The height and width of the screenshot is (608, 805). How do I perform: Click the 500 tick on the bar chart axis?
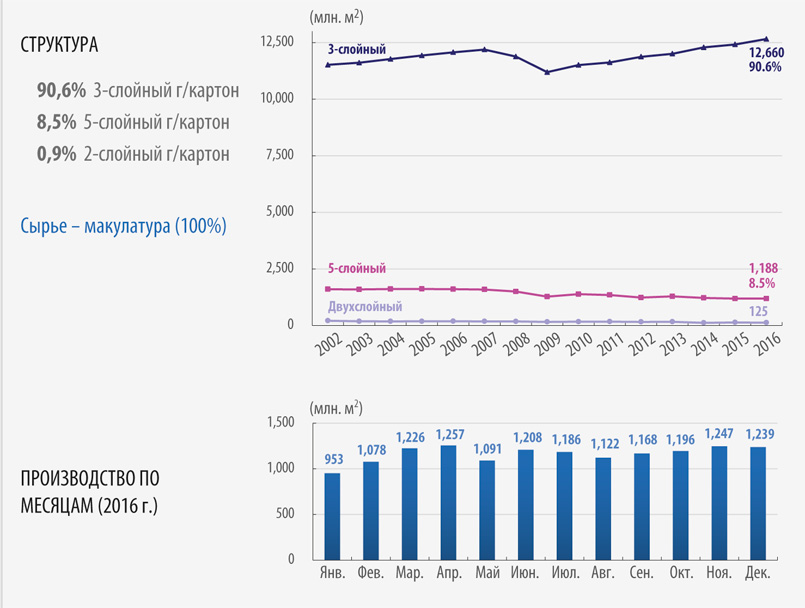click(285, 514)
